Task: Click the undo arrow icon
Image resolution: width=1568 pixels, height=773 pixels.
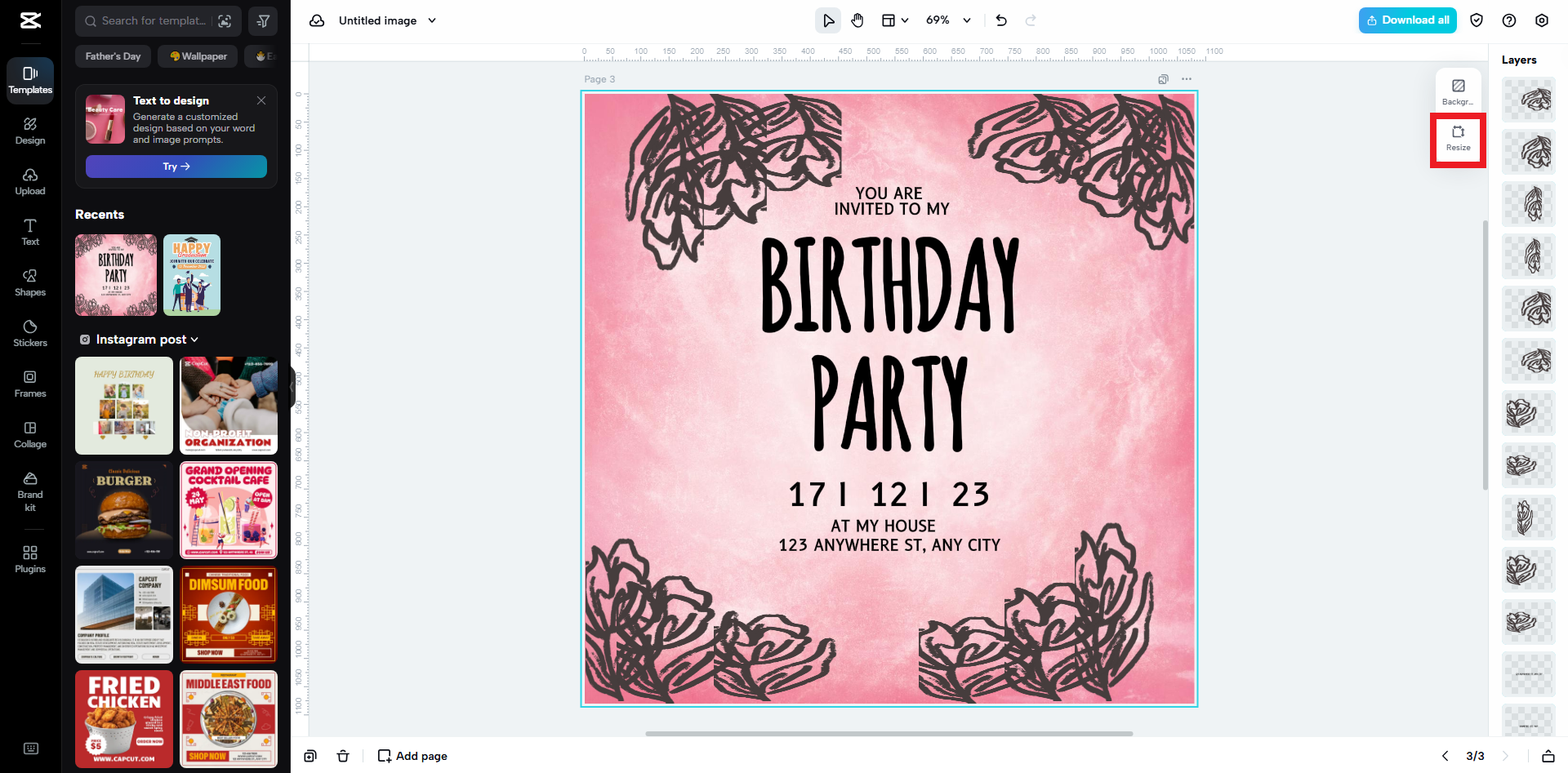Action: pos(1001,20)
